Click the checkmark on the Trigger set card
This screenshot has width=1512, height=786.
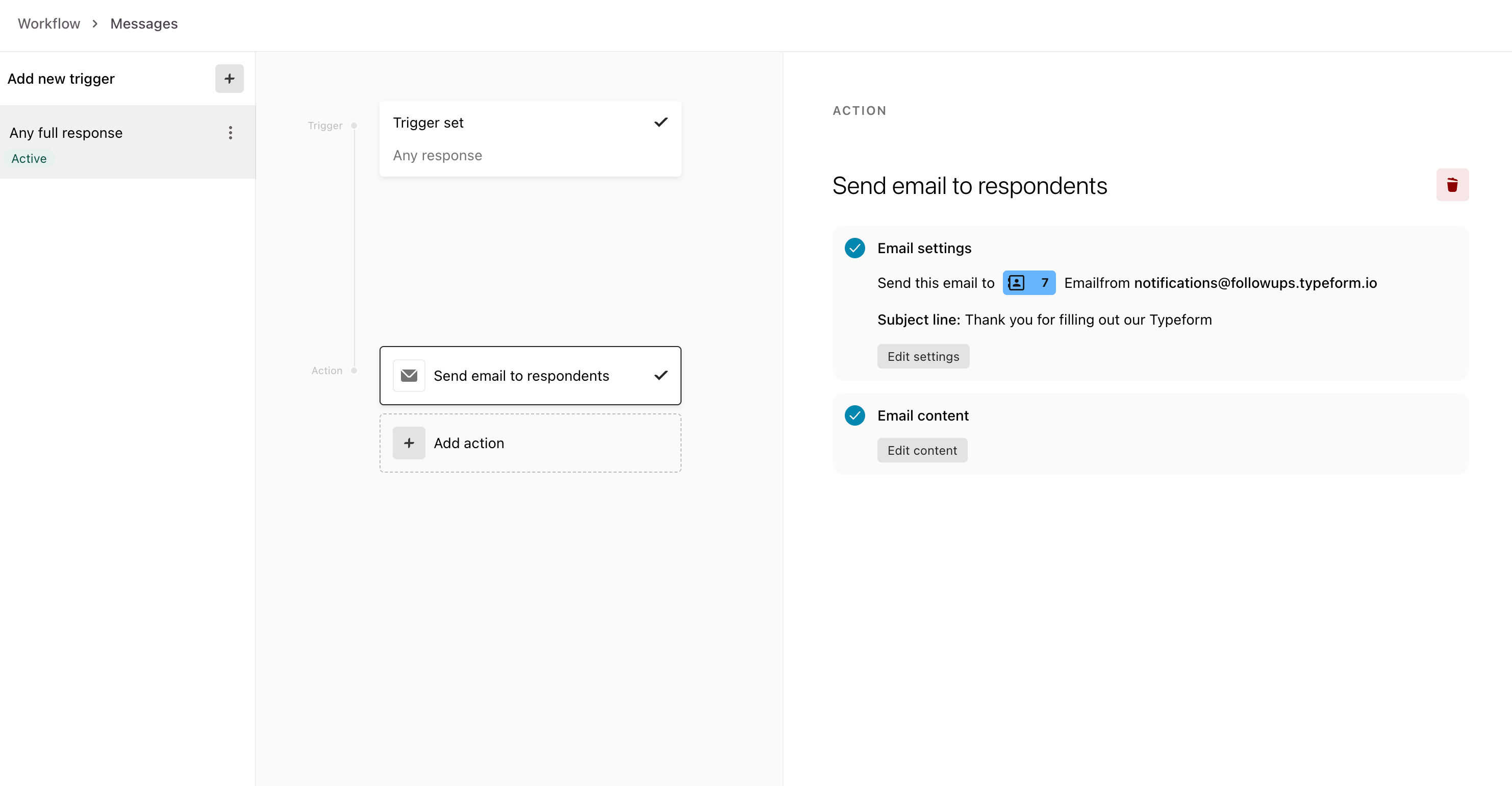pos(661,122)
